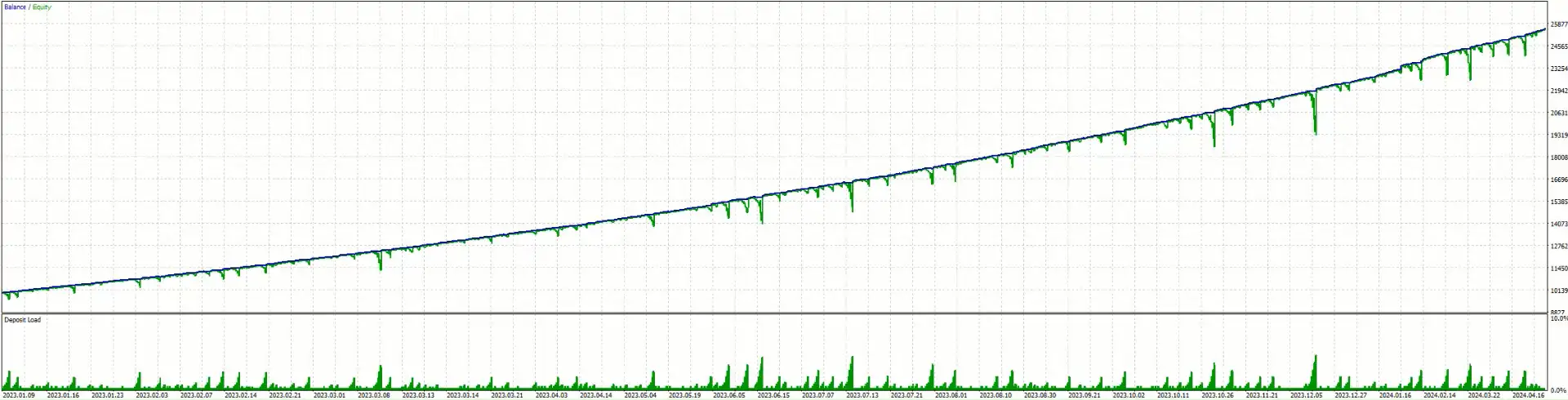Image resolution: width=1568 pixels, height=400 pixels.
Task: Click the 2023.03.08 date label
Action: (x=374, y=395)
